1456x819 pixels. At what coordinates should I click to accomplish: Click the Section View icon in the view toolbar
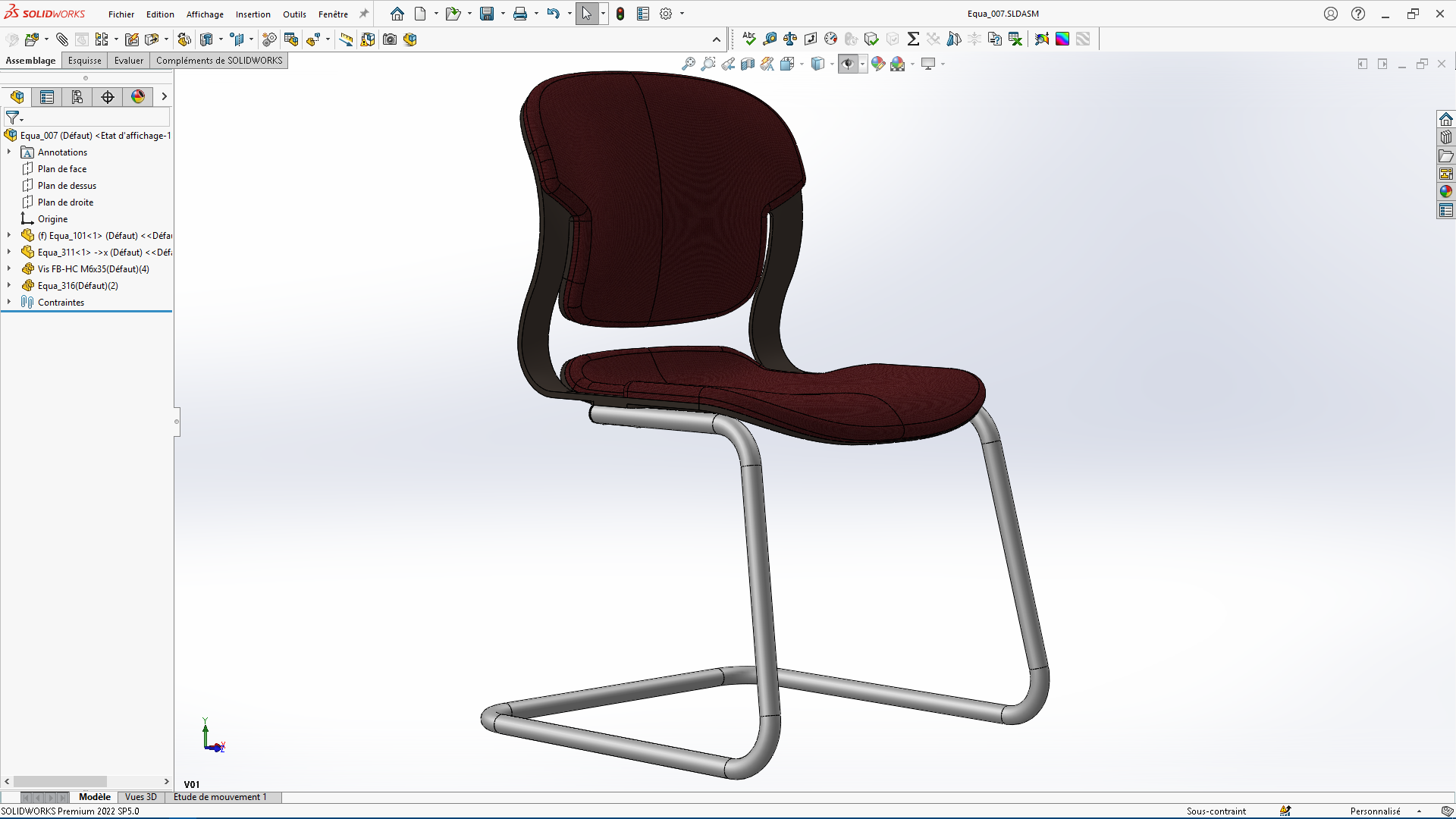coord(748,64)
